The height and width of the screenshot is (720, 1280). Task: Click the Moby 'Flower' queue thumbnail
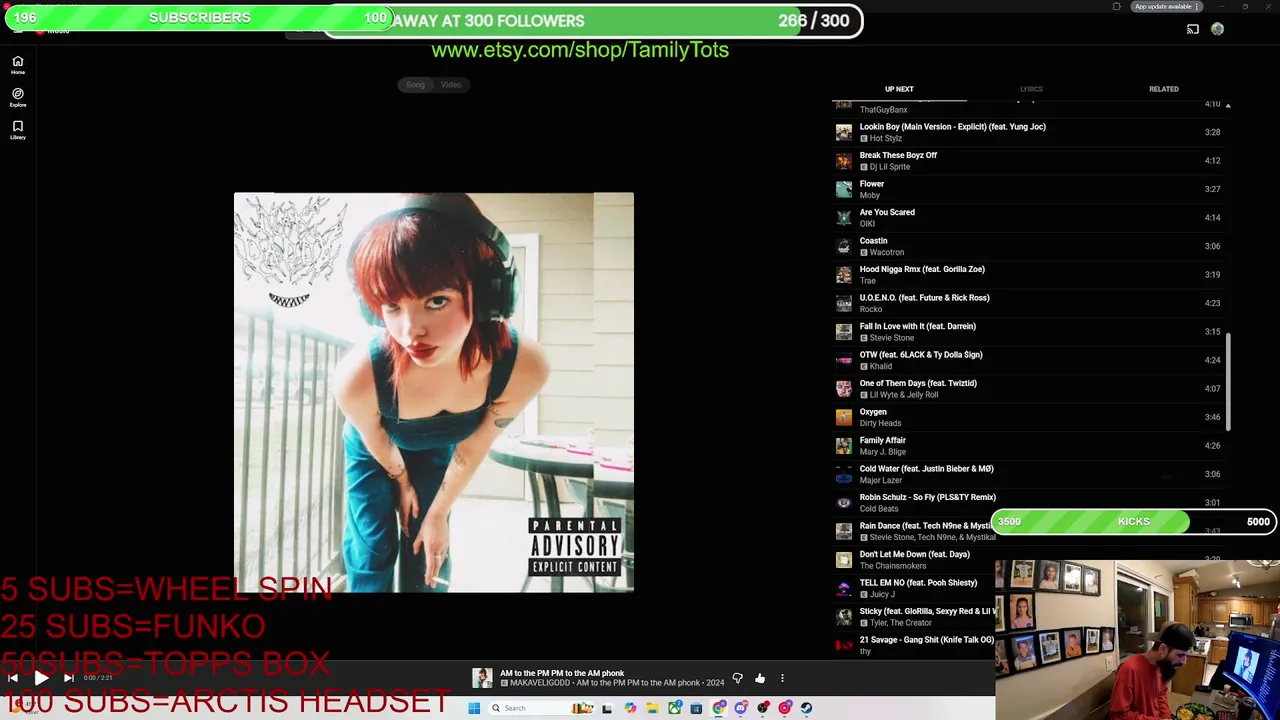tap(844, 189)
